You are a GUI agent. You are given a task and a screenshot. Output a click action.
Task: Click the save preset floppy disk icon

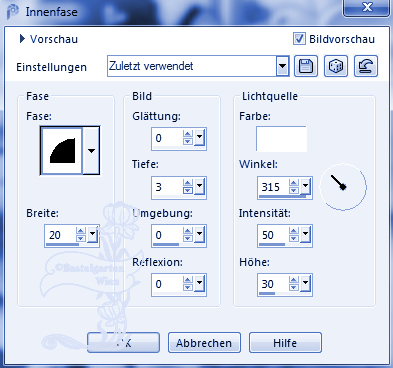click(306, 66)
